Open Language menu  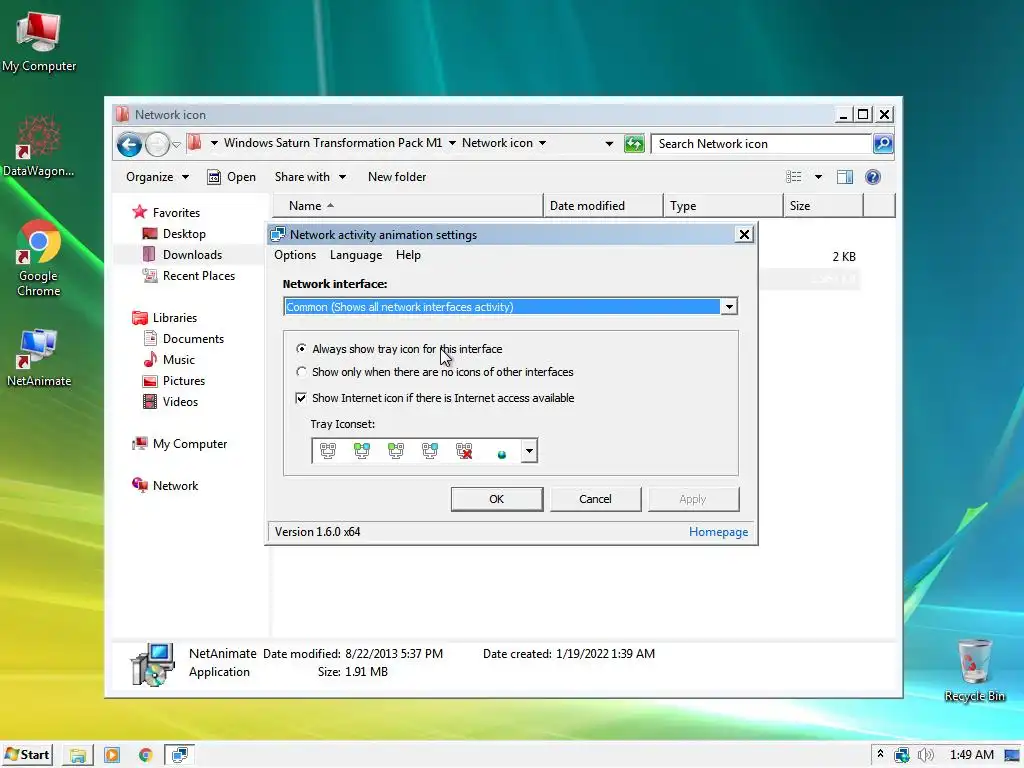356,255
